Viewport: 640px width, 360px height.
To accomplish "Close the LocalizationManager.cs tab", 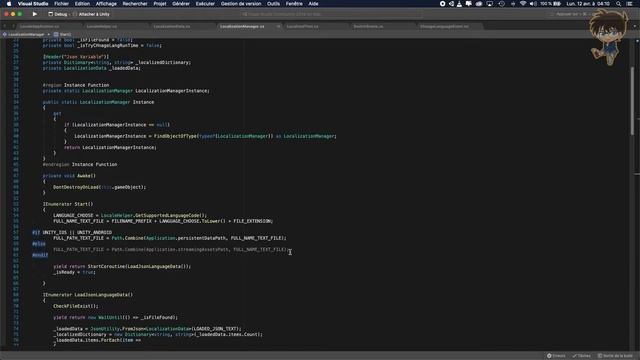I will point(278,27).
